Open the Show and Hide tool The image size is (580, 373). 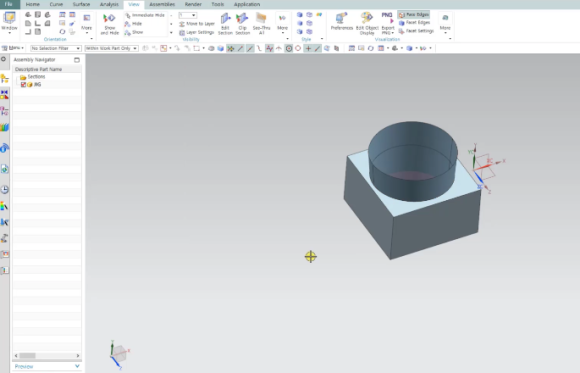109,24
